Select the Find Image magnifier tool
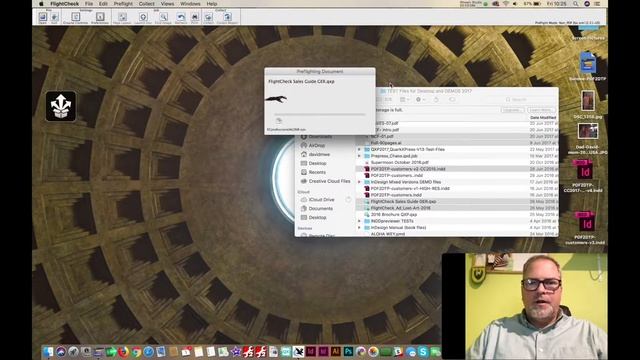The image size is (640, 360). [x=163, y=17]
